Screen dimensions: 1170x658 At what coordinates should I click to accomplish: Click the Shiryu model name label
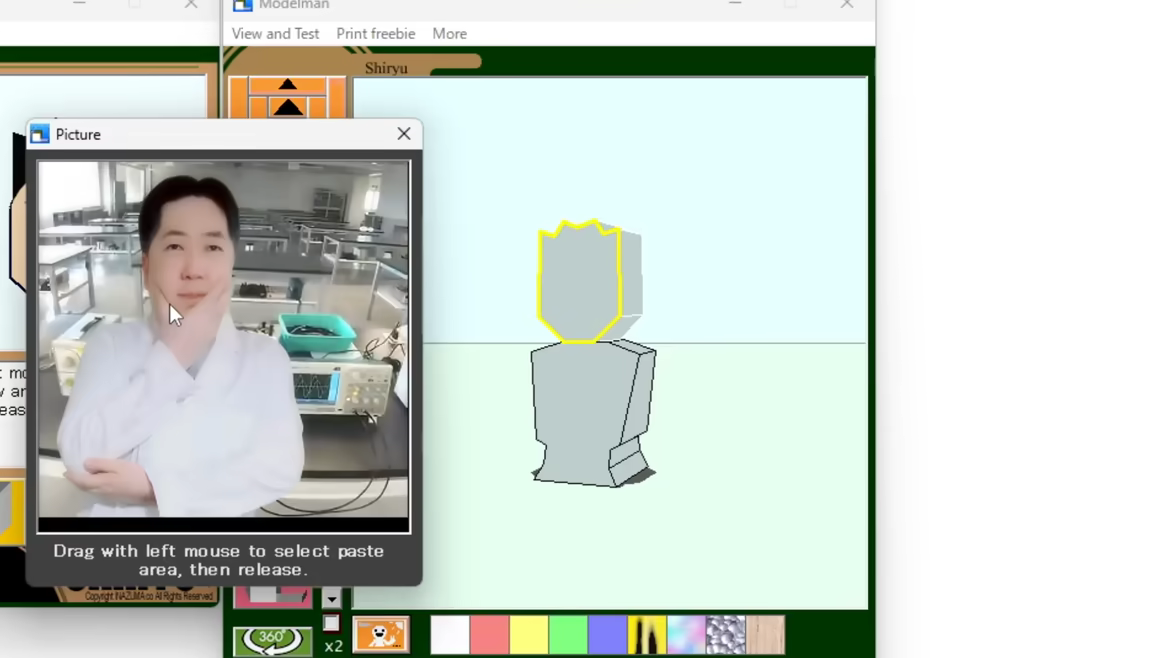pyautogui.click(x=386, y=68)
